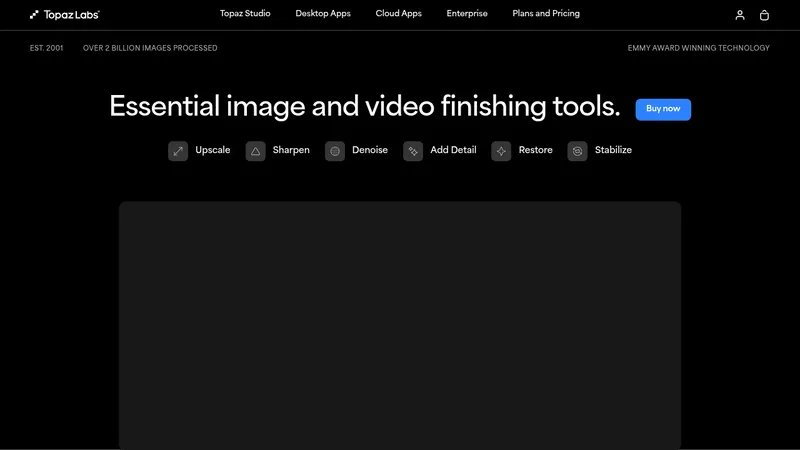Choose the Add Detail label

[453, 150]
